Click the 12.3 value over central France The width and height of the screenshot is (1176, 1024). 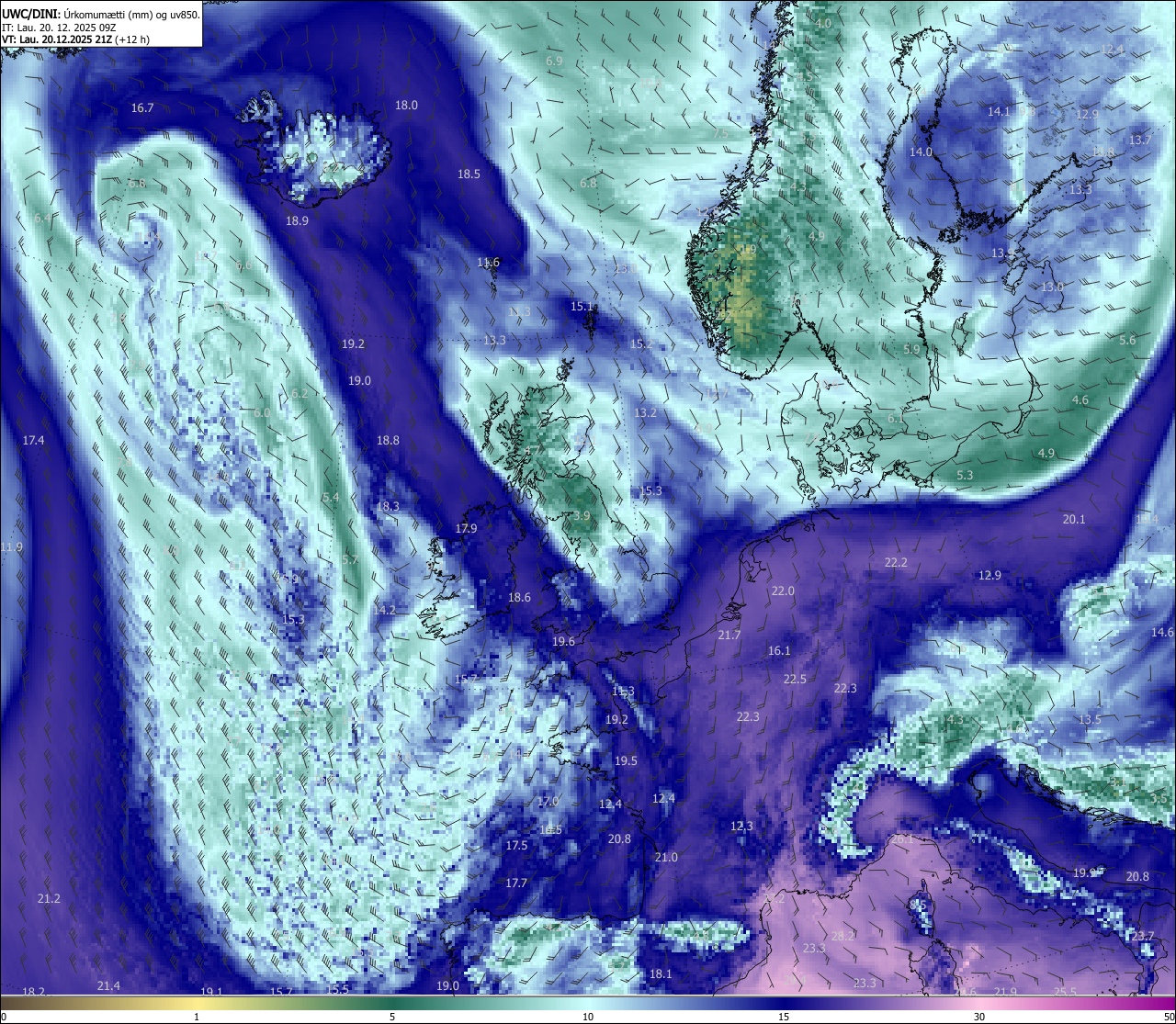(x=741, y=827)
